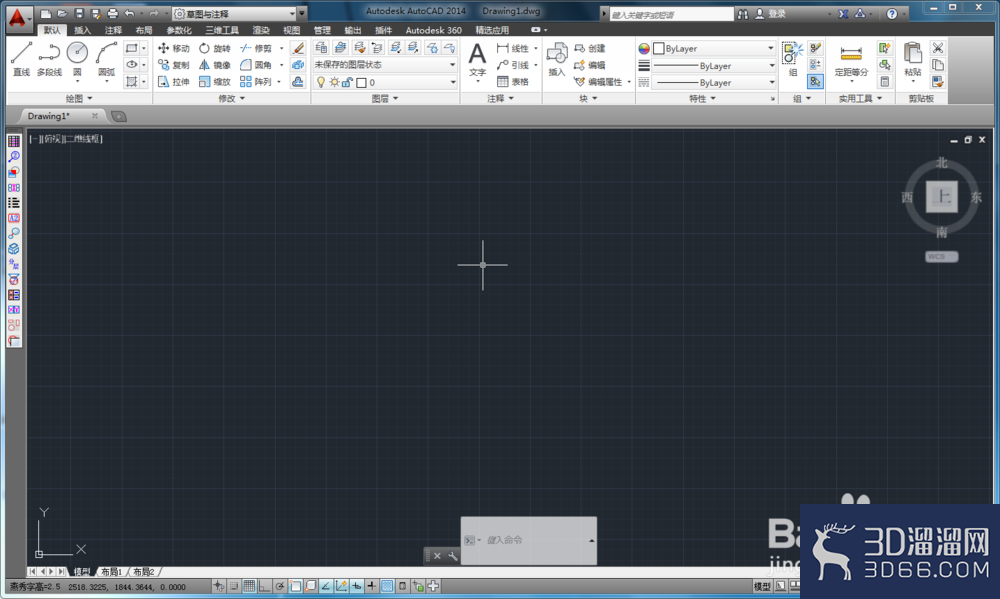Switch to the 视图 ribbon tab
The height and width of the screenshot is (599, 1000).
pos(291,30)
